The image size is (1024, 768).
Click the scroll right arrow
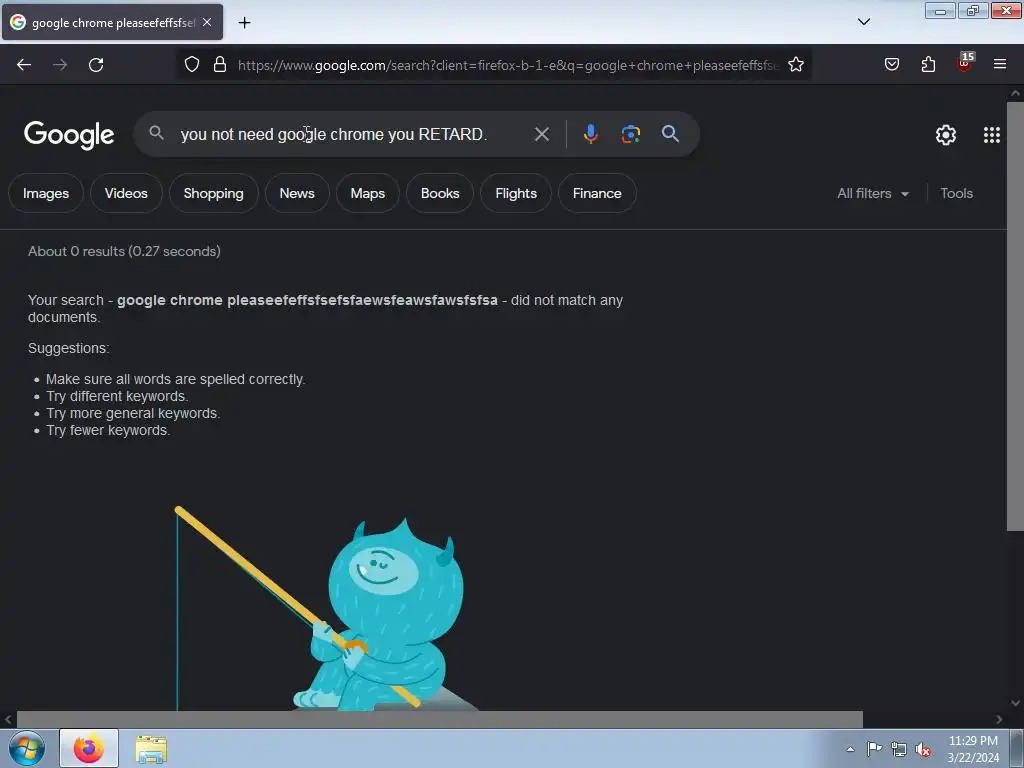tap(999, 719)
